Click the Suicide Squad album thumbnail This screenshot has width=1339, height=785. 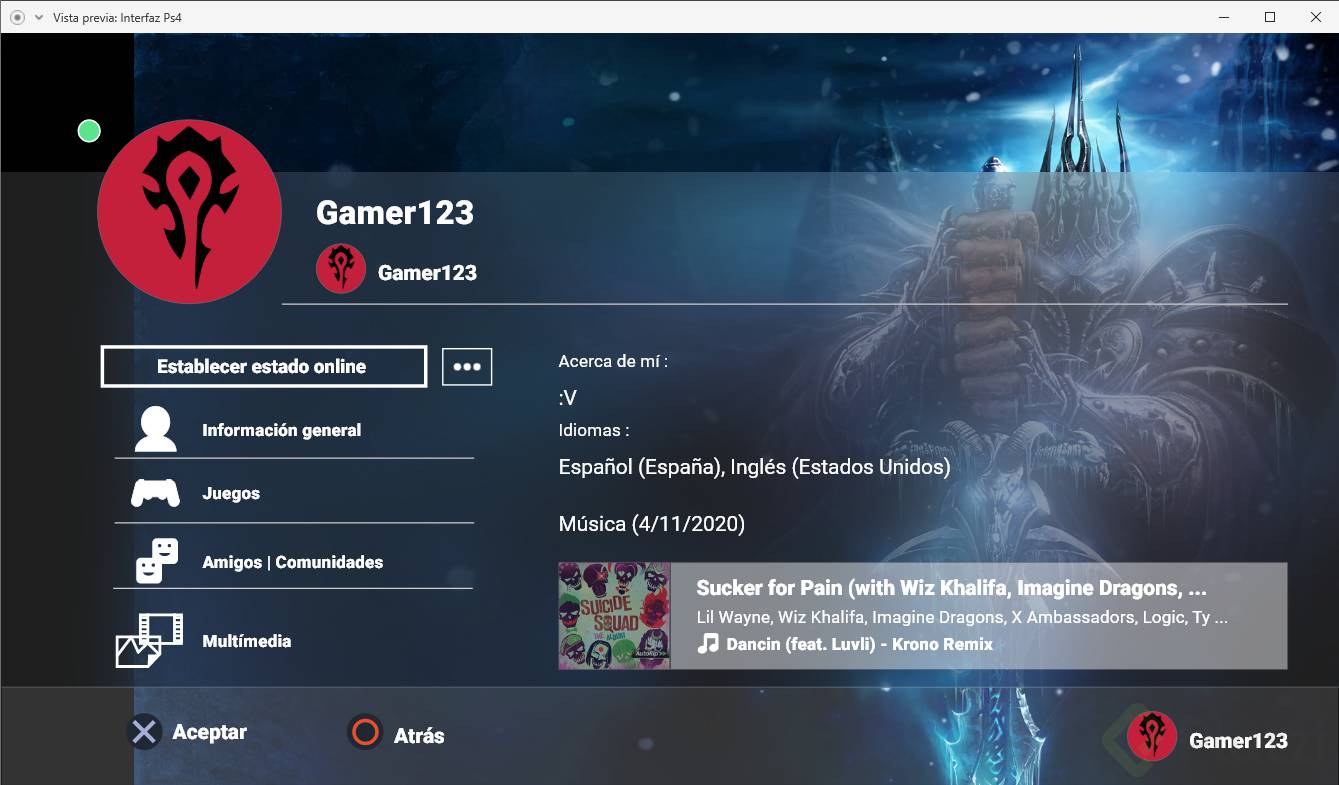613,614
